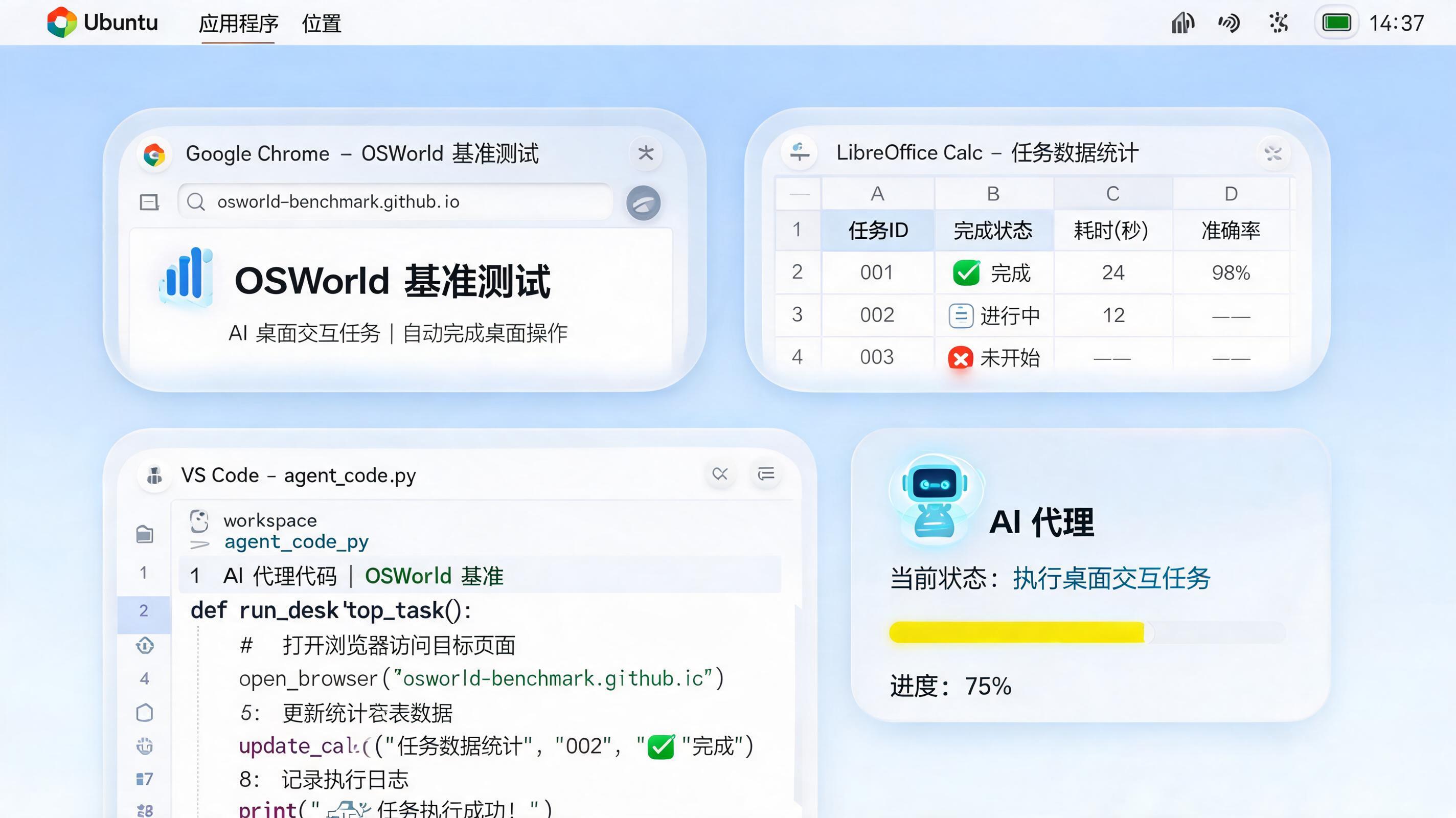Image resolution: width=1456 pixels, height=818 pixels.
Task: Click the round gear-like icon in VS Code sidebar
Action: [x=145, y=746]
